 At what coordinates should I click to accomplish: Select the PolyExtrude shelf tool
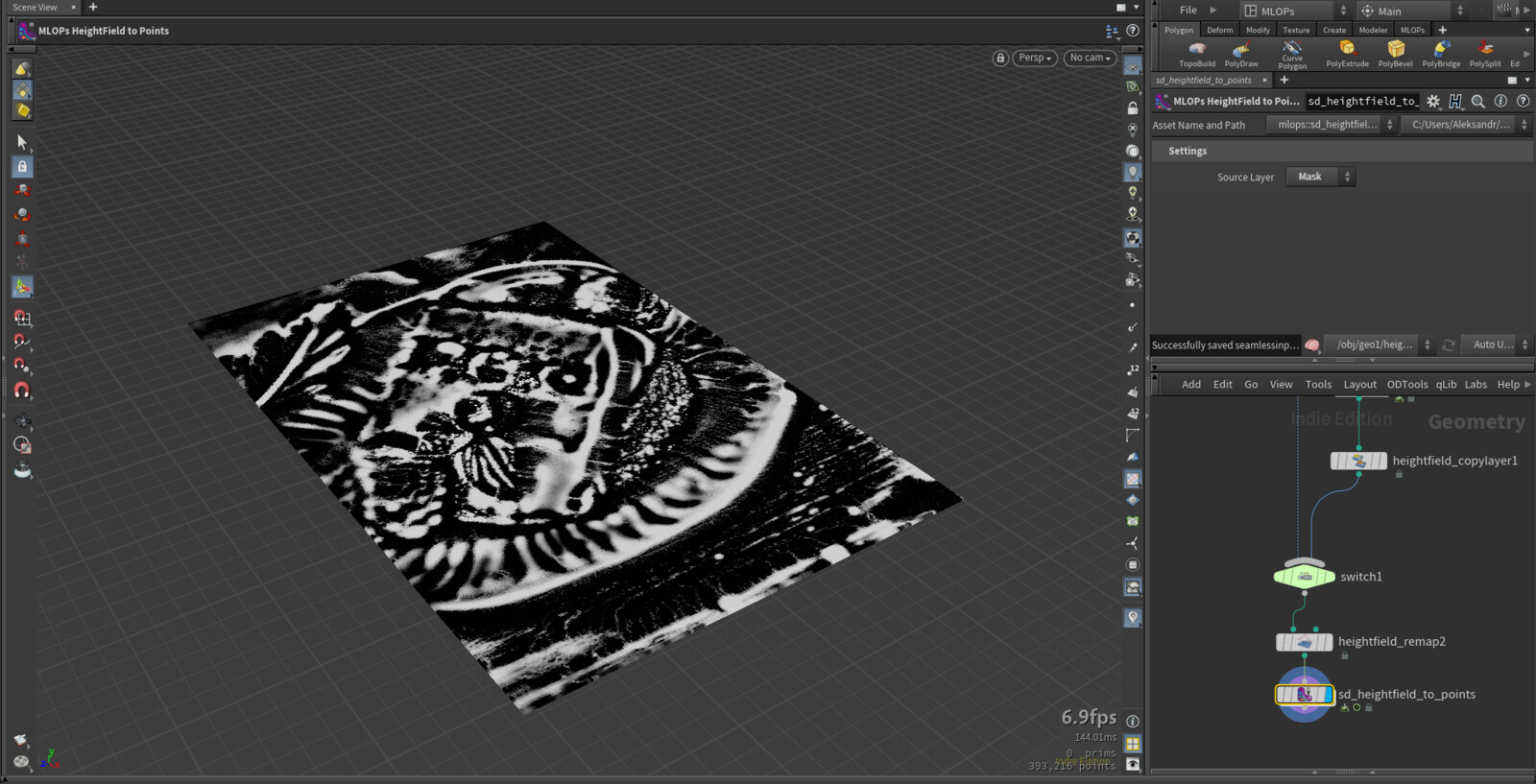pos(1347,53)
